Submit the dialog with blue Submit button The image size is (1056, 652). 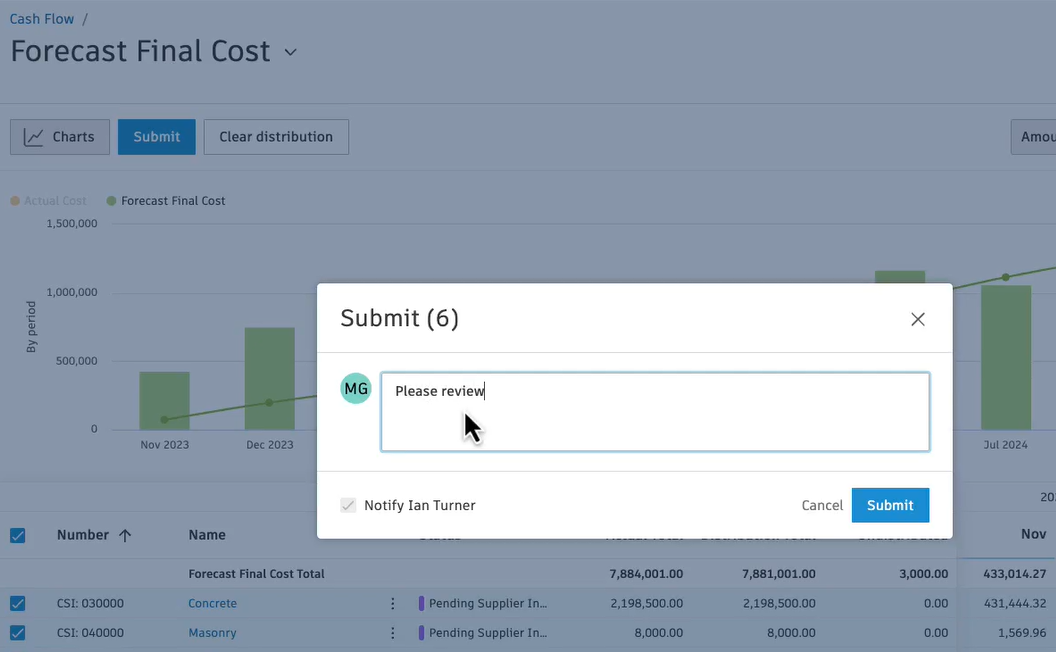[x=890, y=505]
